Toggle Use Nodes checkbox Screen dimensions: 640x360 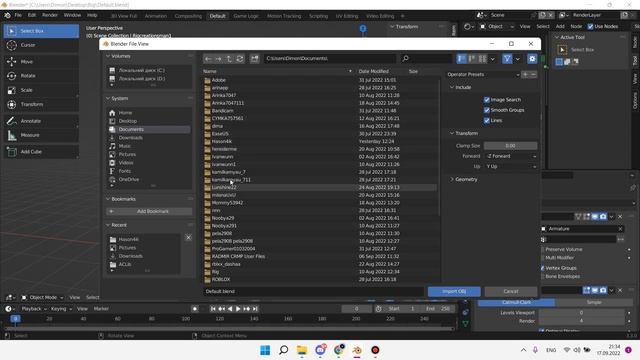tap(590, 27)
